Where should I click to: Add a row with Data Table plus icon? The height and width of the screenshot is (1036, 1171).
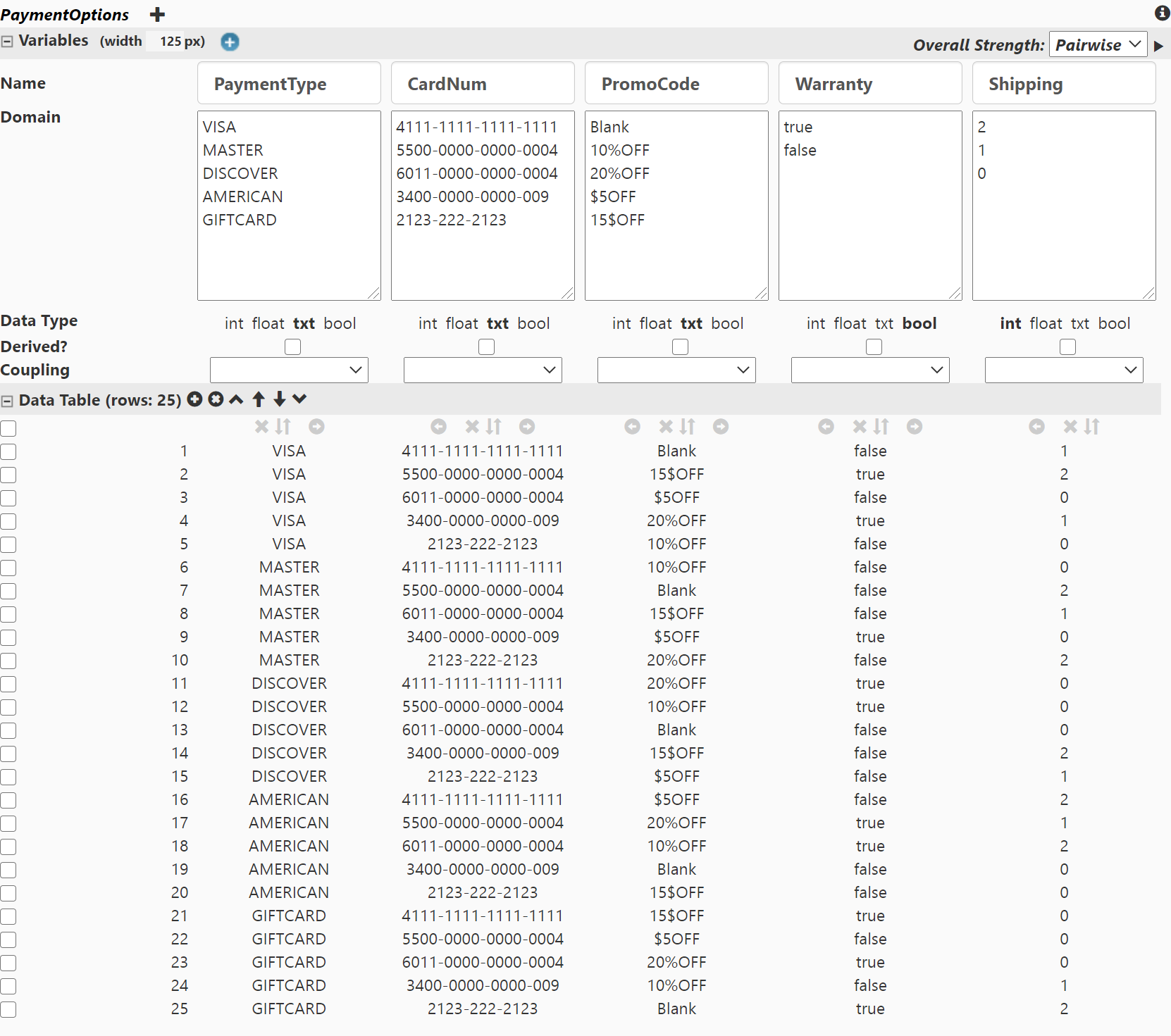point(195,399)
